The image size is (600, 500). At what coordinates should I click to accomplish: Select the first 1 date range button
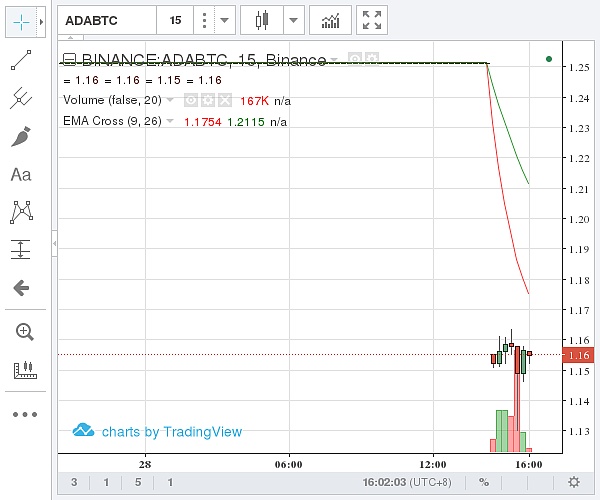(106, 482)
